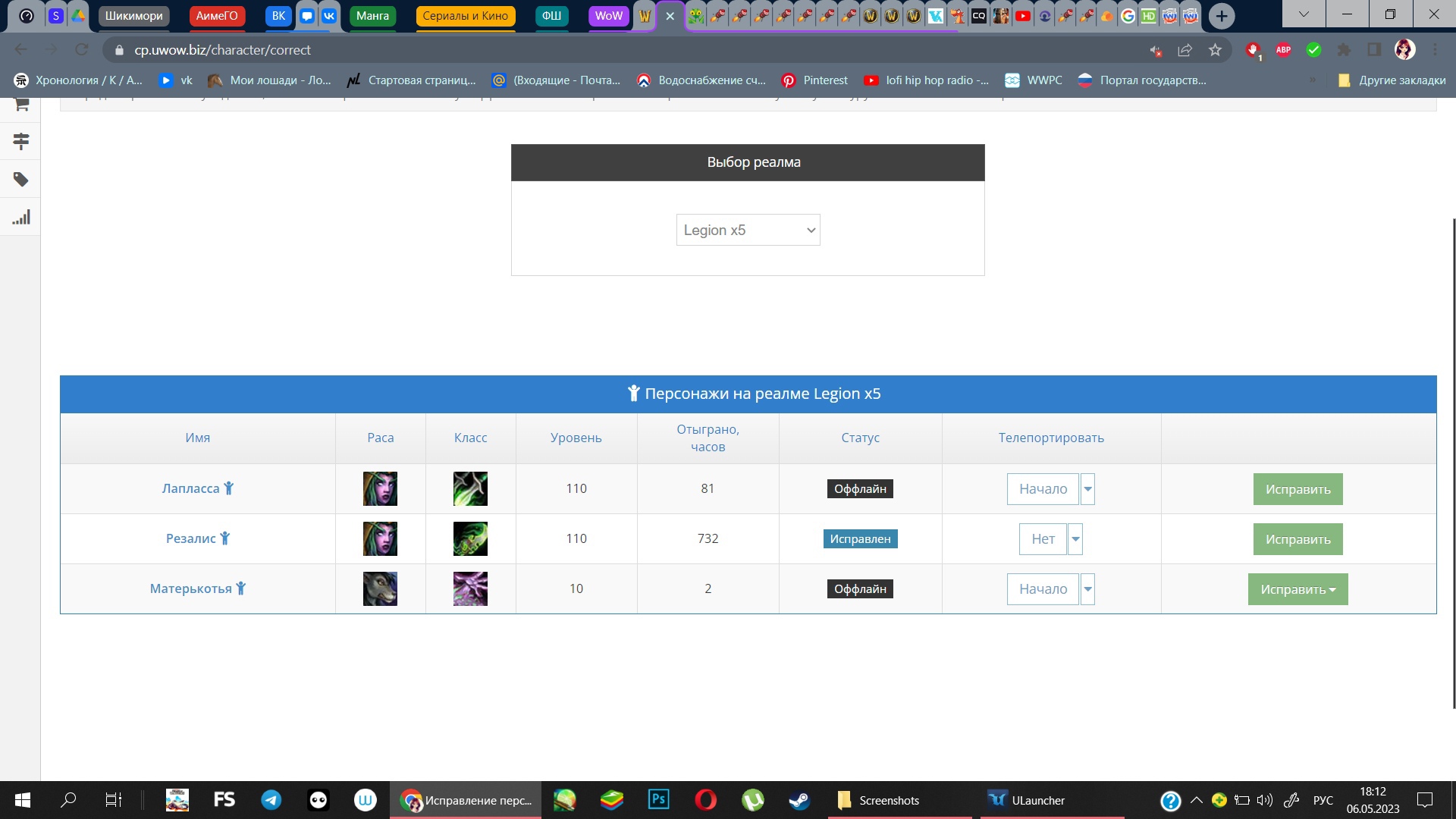Open the Pinterest bookmark

click(815, 80)
